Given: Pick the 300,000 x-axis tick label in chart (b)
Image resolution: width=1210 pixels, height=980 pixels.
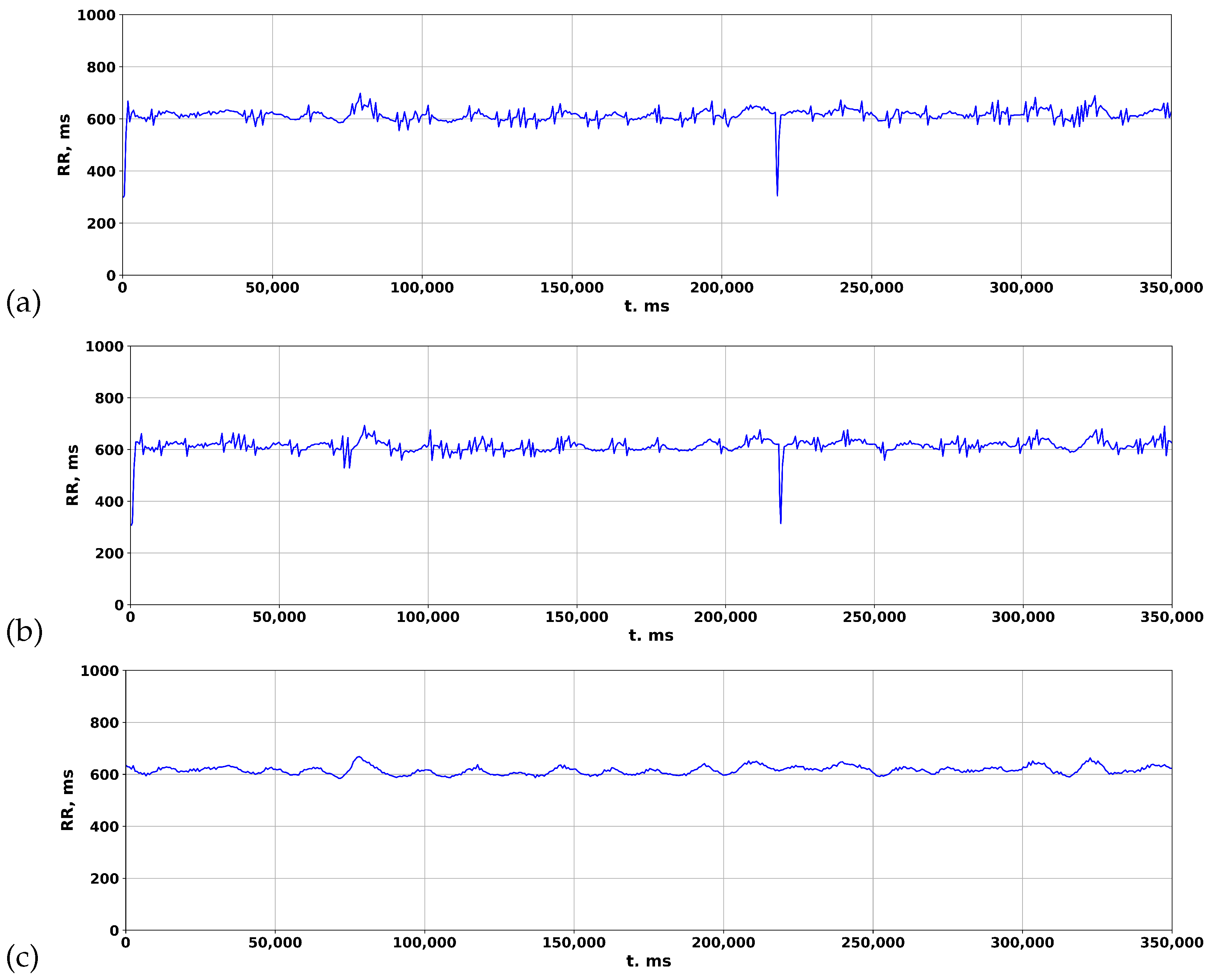Looking at the screenshot, I should coord(1023,617).
